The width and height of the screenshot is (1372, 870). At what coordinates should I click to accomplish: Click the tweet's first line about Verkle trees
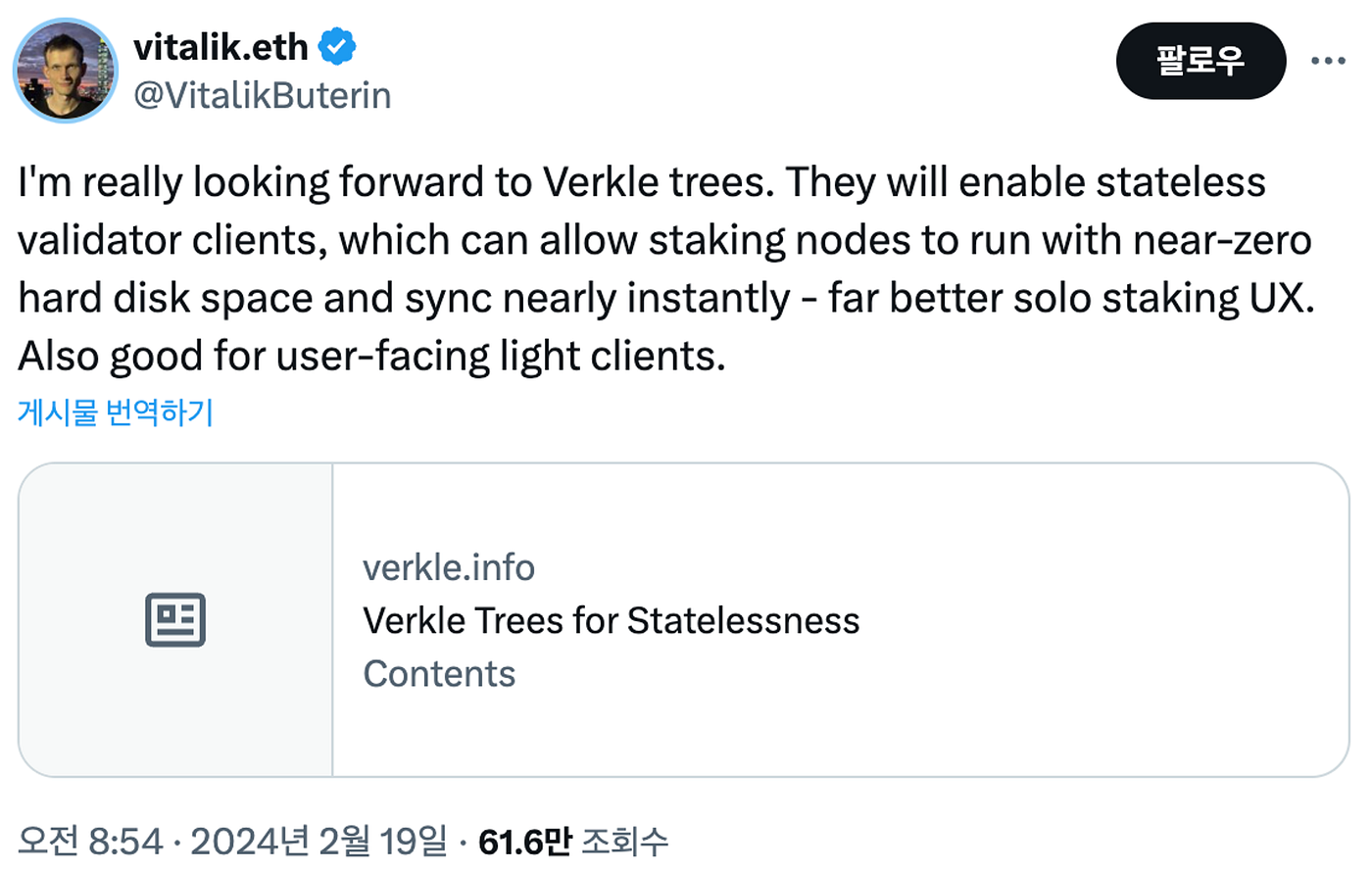[x=642, y=182]
